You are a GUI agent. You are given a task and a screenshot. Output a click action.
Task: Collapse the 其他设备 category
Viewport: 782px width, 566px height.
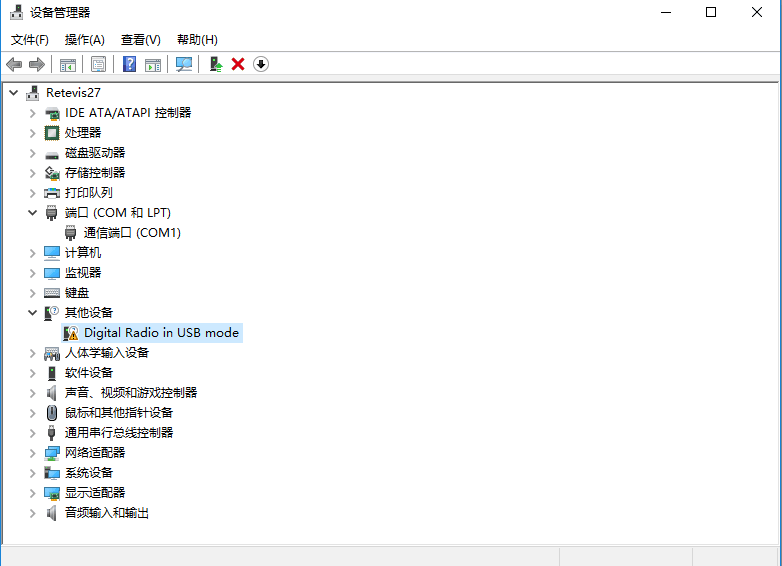(x=33, y=313)
